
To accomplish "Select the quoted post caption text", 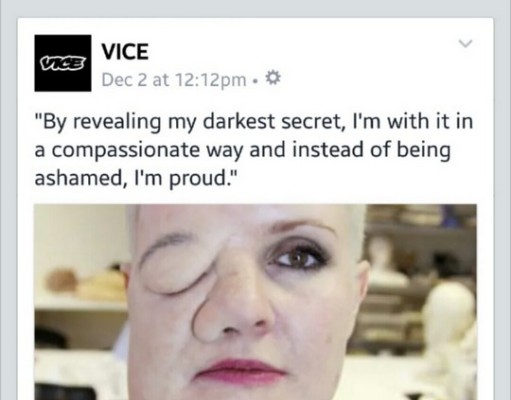I will pyautogui.click(x=254, y=149).
